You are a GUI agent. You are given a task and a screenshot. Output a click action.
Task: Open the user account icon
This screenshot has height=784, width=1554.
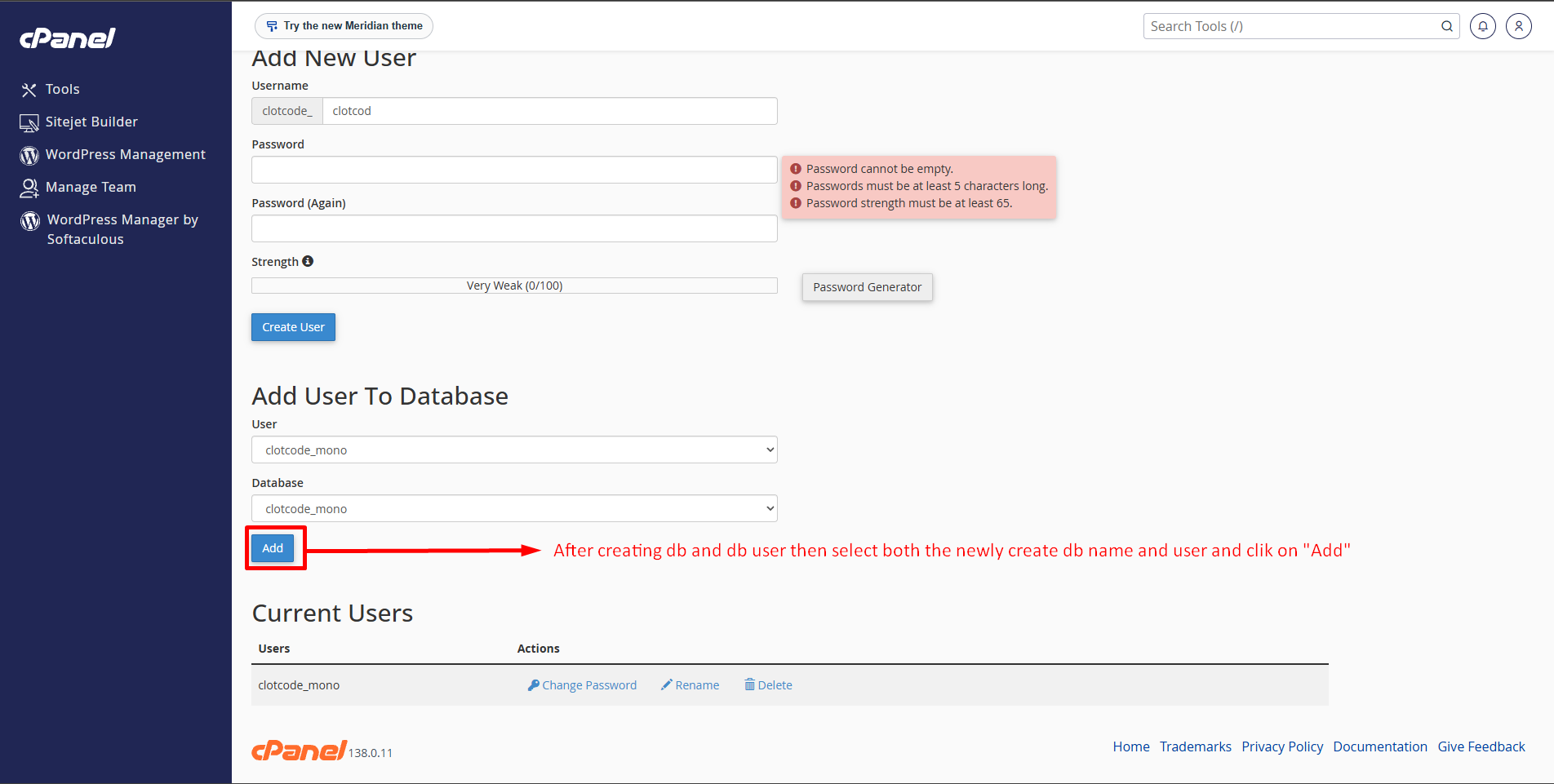tap(1519, 26)
